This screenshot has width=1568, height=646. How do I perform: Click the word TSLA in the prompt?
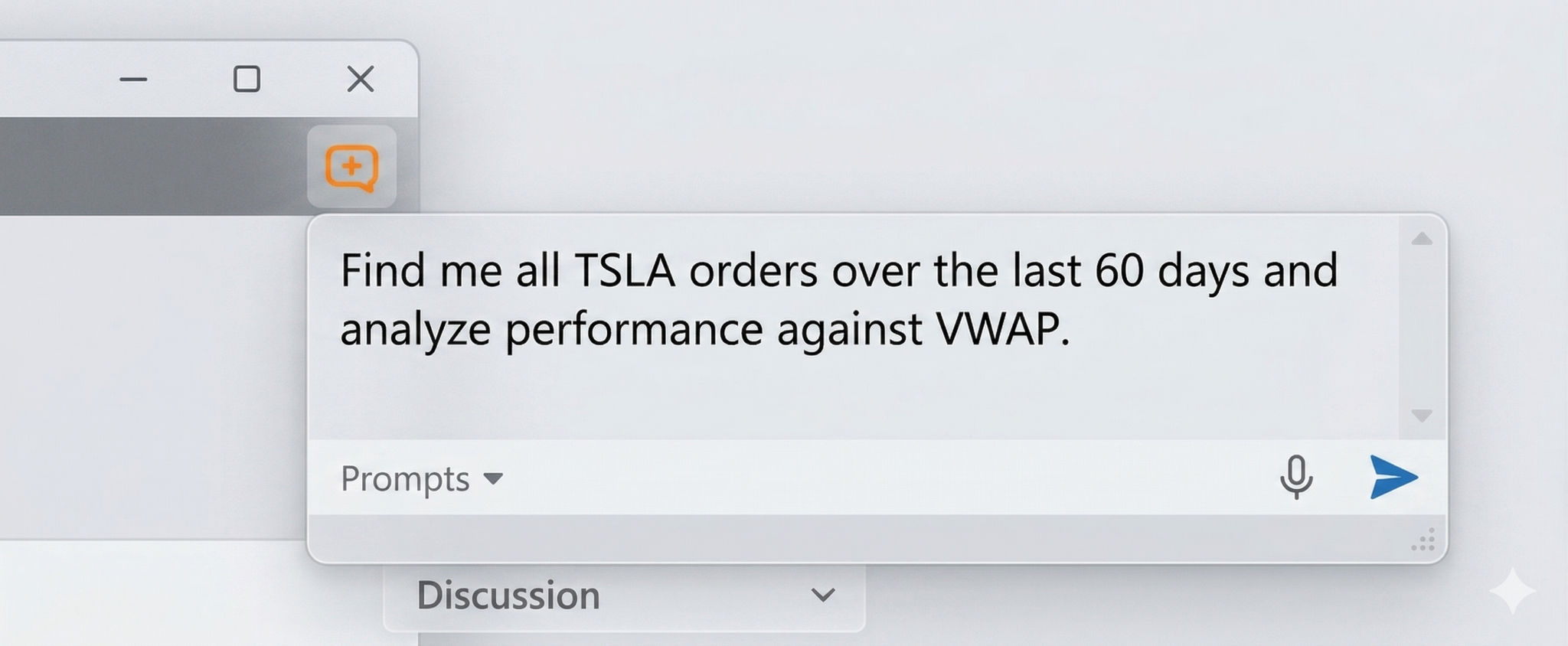click(624, 271)
